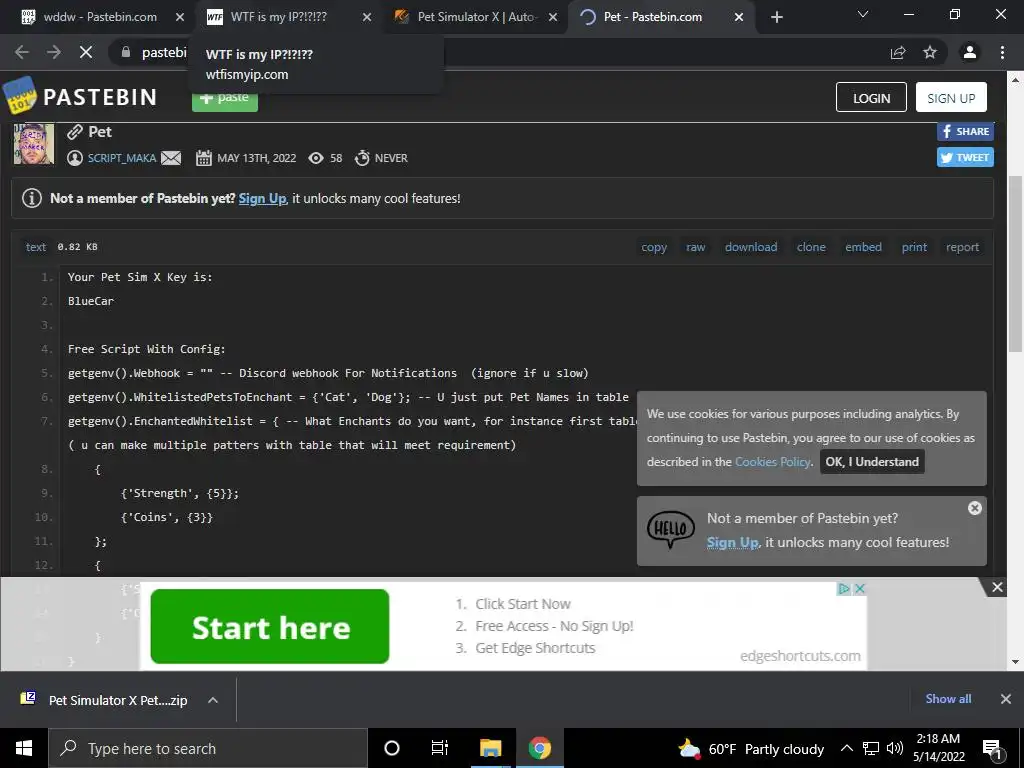Click the green Start here ad button
Viewport: 1024px width, 768px height.
(270, 626)
